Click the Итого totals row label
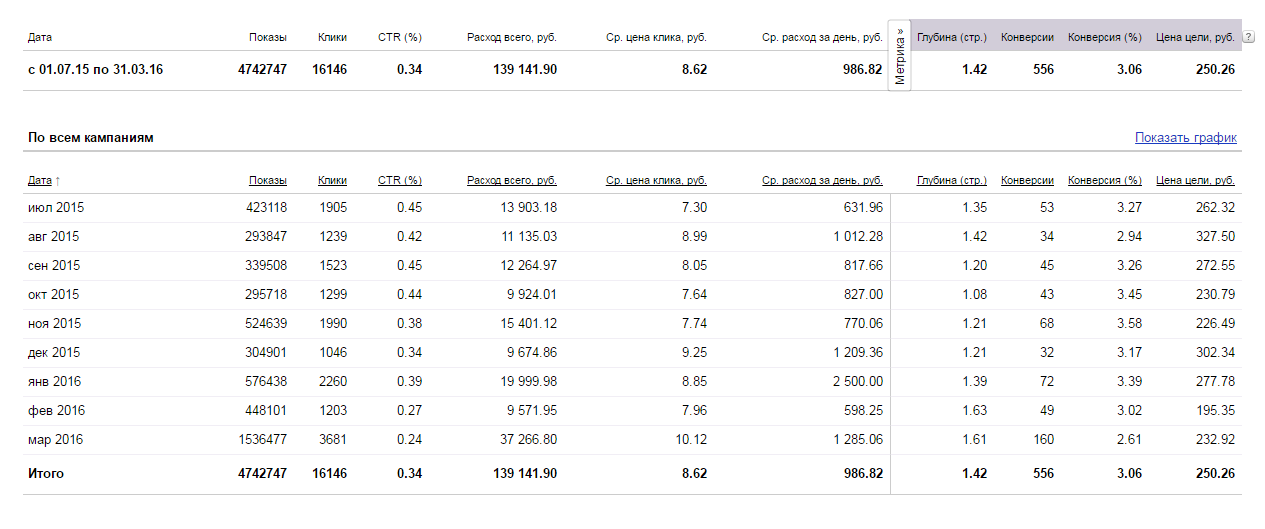 tap(46, 474)
